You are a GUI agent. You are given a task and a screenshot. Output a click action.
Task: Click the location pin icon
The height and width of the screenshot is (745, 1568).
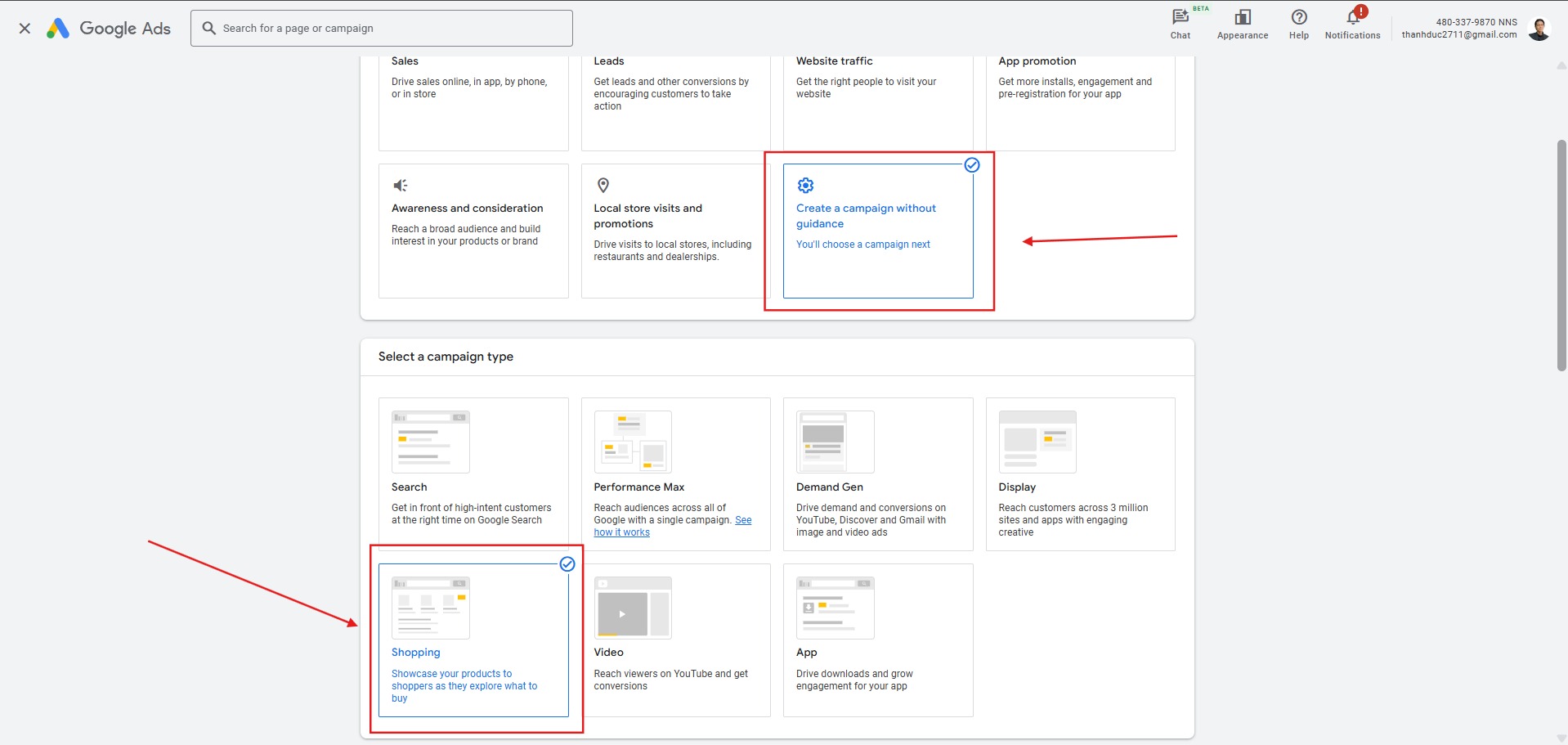pyautogui.click(x=603, y=186)
